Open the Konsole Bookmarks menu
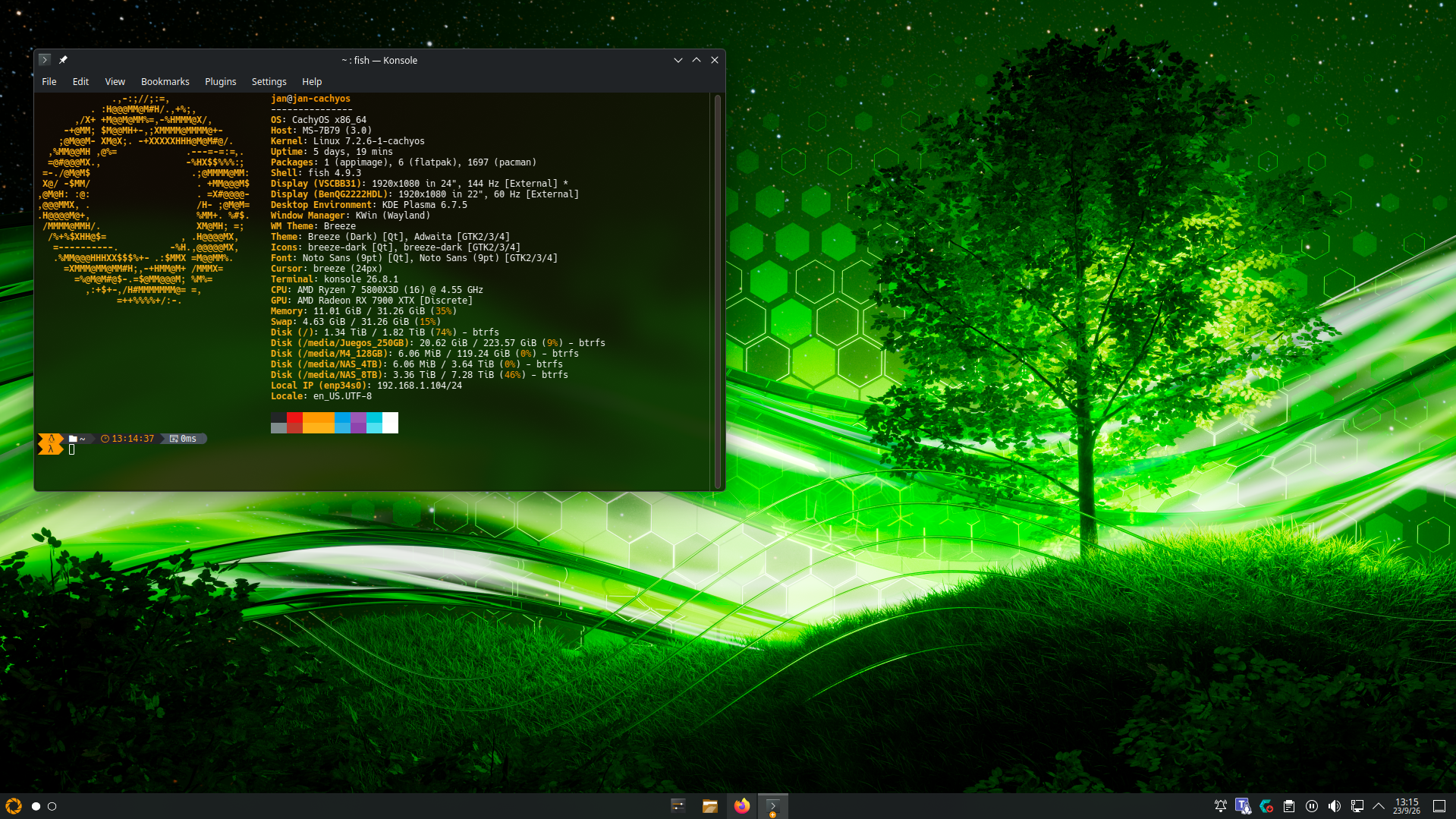Image resolution: width=1456 pixels, height=819 pixels. click(x=165, y=81)
